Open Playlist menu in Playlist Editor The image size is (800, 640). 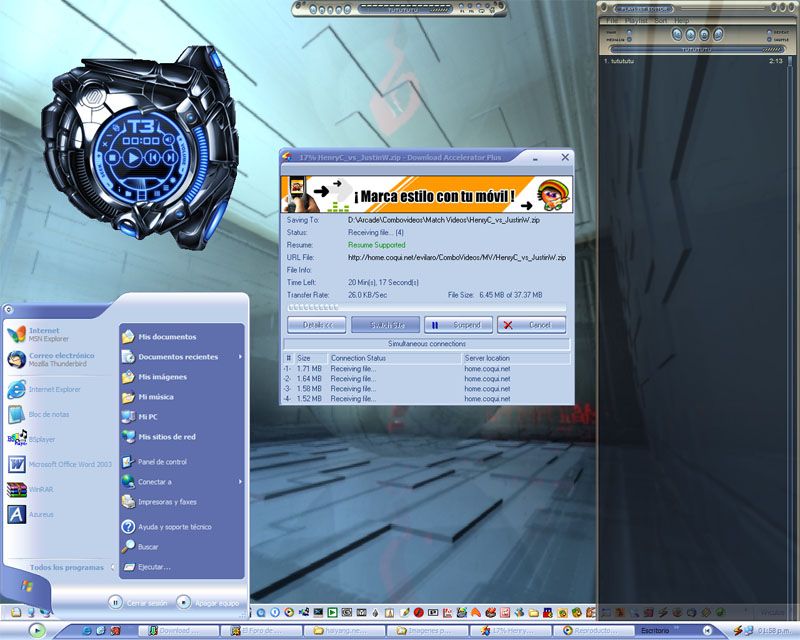click(x=636, y=20)
